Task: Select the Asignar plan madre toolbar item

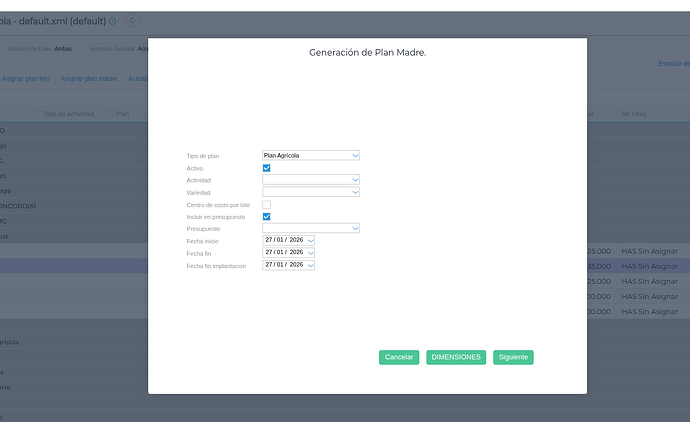Action: [x=88, y=78]
